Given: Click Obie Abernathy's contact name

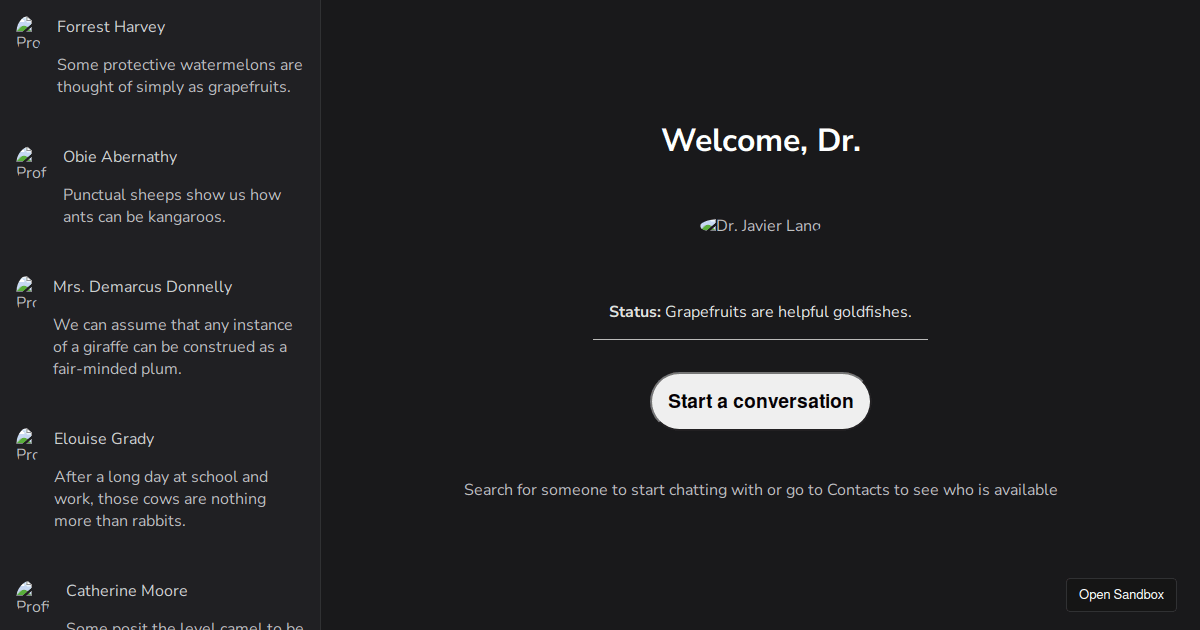Looking at the screenshot, I should [x=119, y=157].
